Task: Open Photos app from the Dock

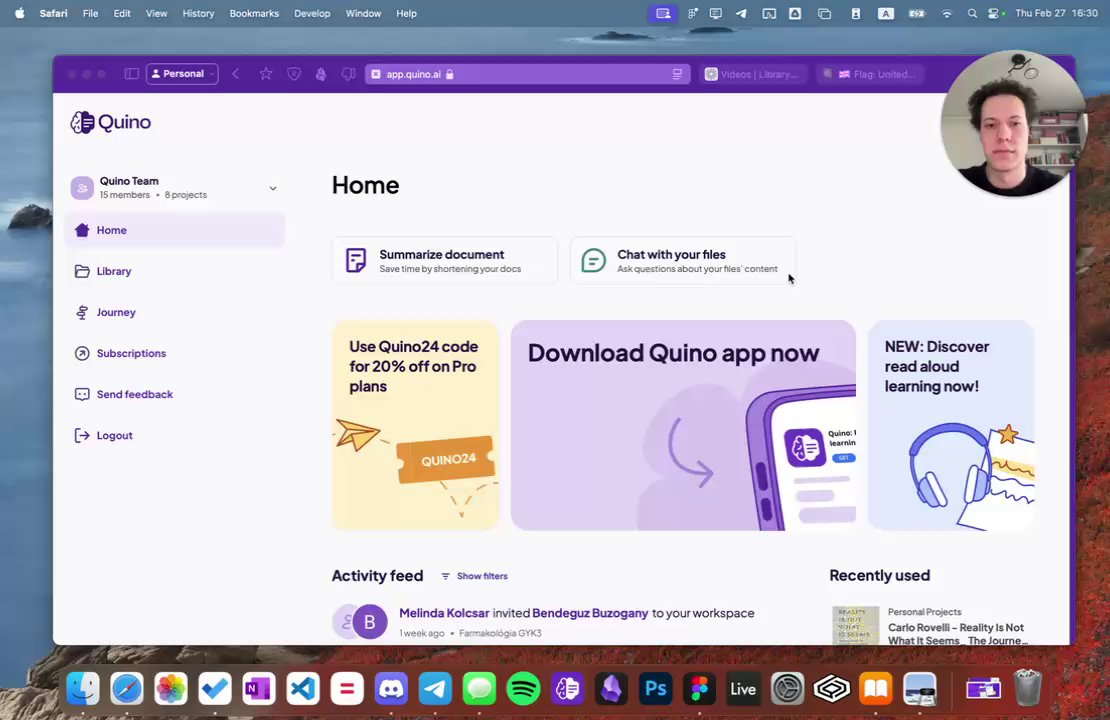Action: [x=171, y=688]
